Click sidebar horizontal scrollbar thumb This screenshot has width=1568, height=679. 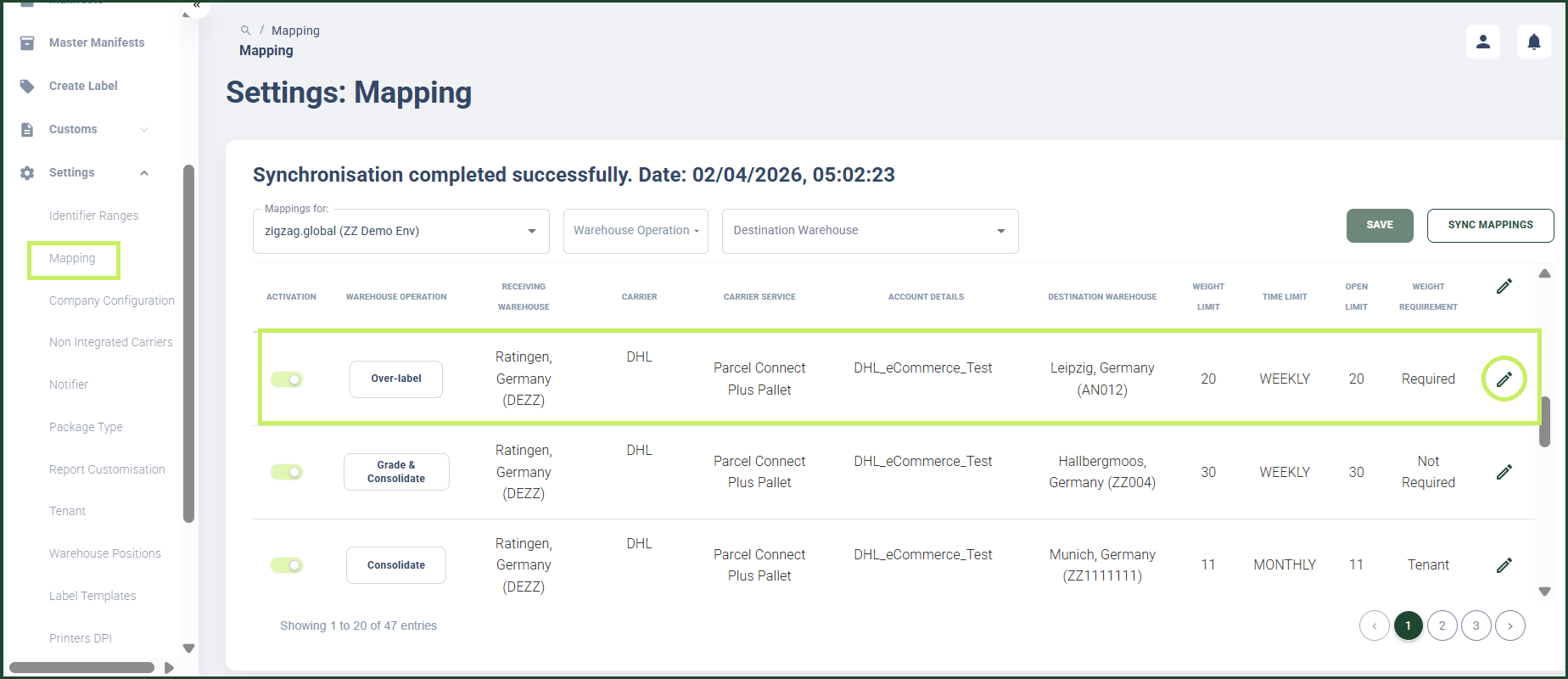click(81, 668)
